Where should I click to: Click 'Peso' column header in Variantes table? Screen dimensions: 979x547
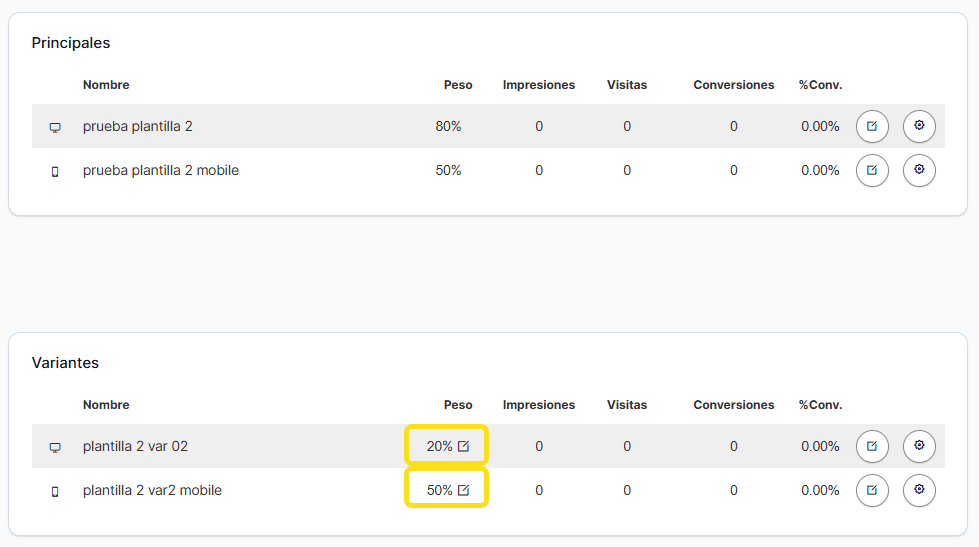tap(458, 405)
